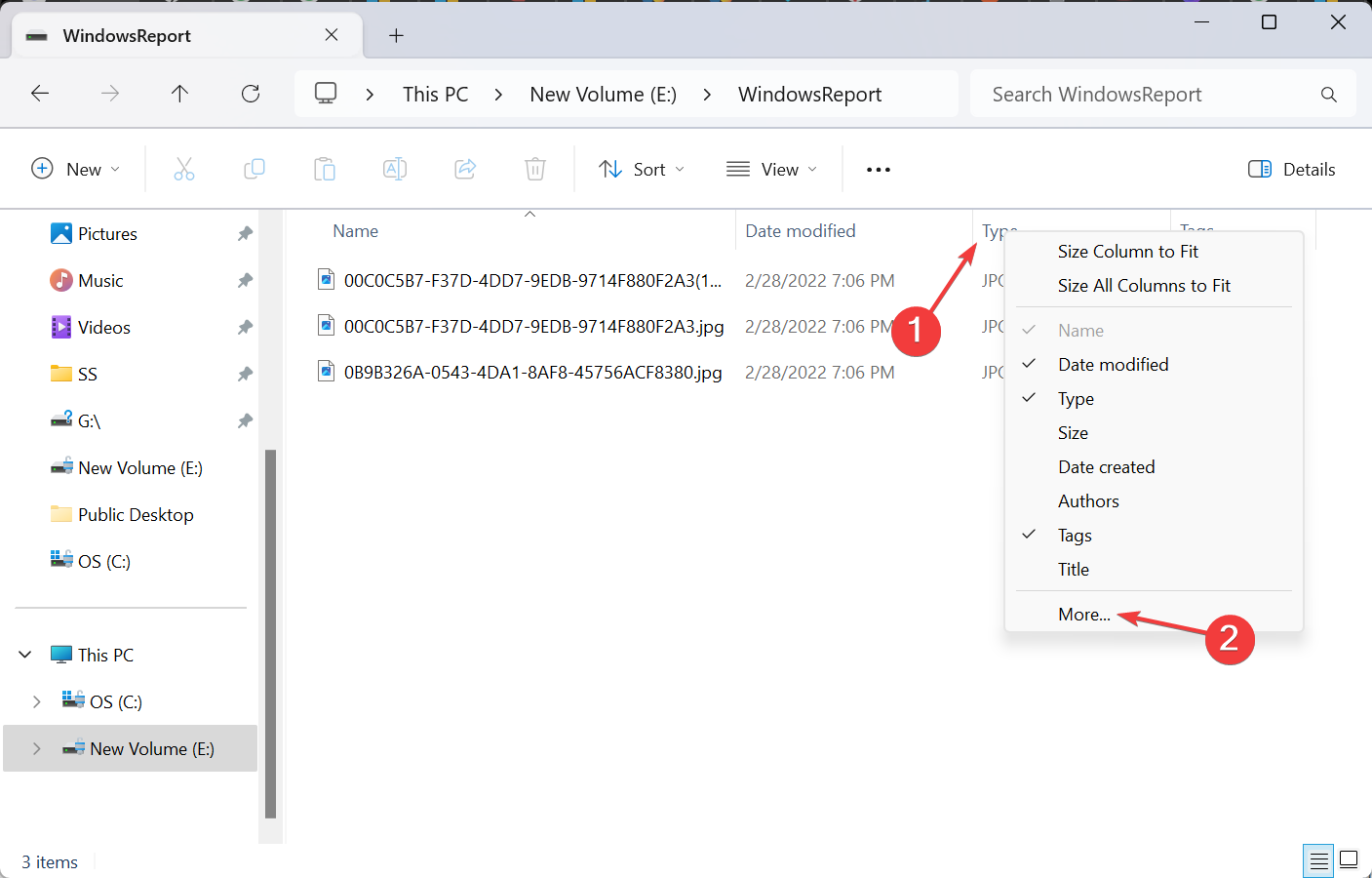Open Public Desktop in sidebar
1372x878 pixels.
(x=122, y=515)
